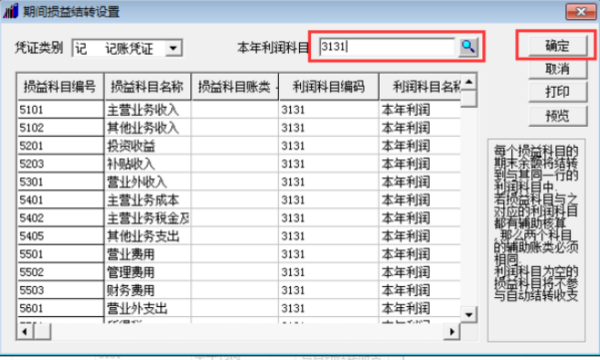
Task: Click the 其他业务收入 cell
Action: point(148,127)
